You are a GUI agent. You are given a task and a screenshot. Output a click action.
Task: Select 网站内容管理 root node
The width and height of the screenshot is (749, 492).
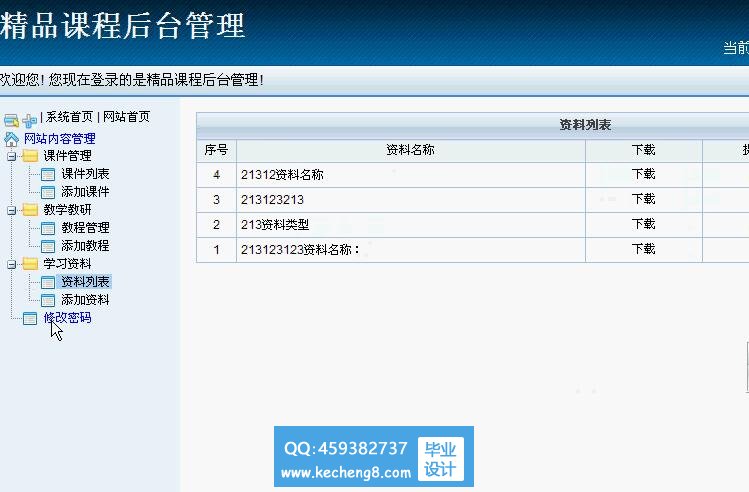point(60,139)
